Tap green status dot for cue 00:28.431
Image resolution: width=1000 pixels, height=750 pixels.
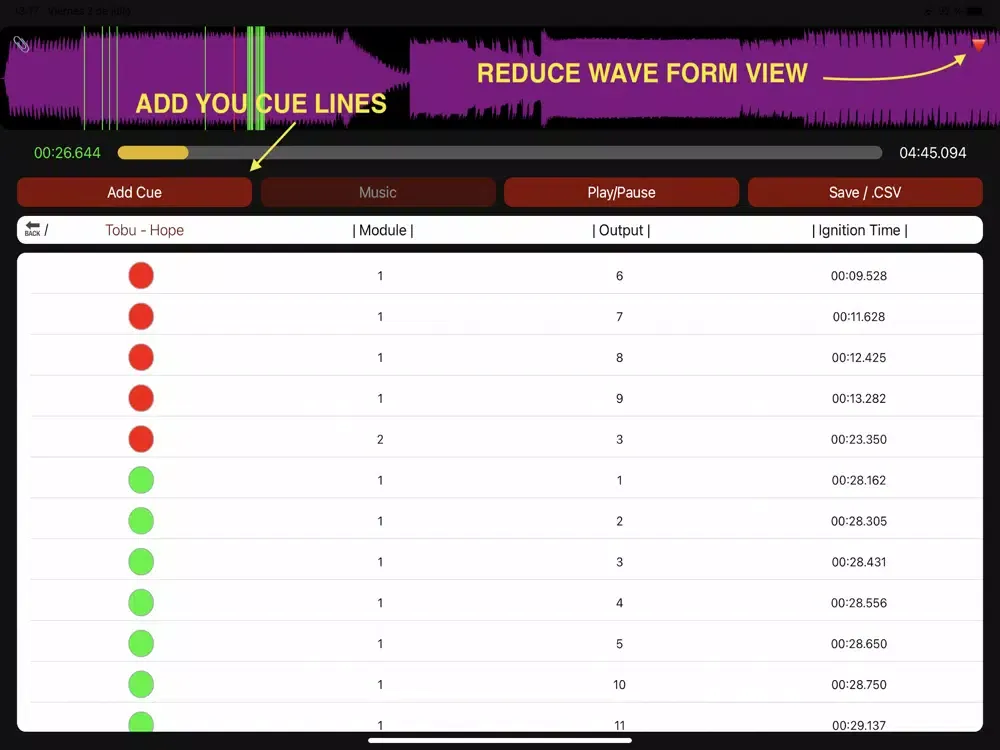[141, 561]
